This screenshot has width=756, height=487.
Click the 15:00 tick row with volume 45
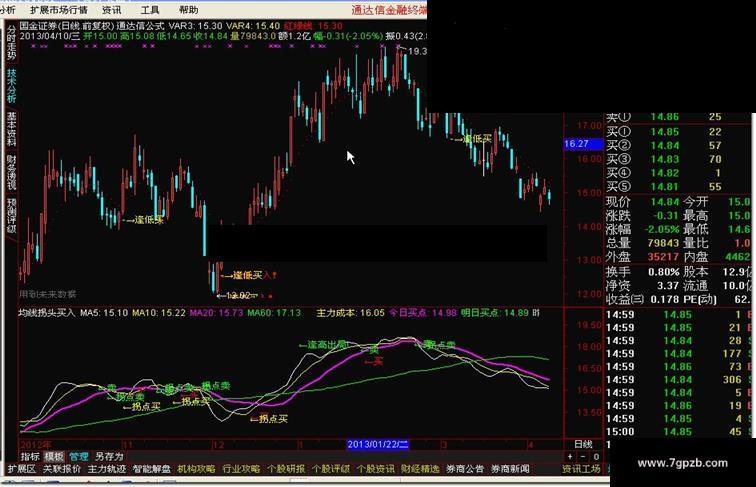pyautogui.click(x=677, y=432)
